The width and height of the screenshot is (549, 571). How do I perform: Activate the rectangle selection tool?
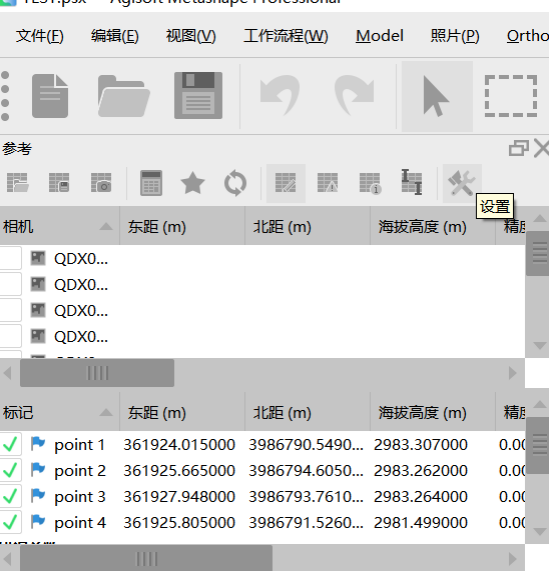[511, 96]
